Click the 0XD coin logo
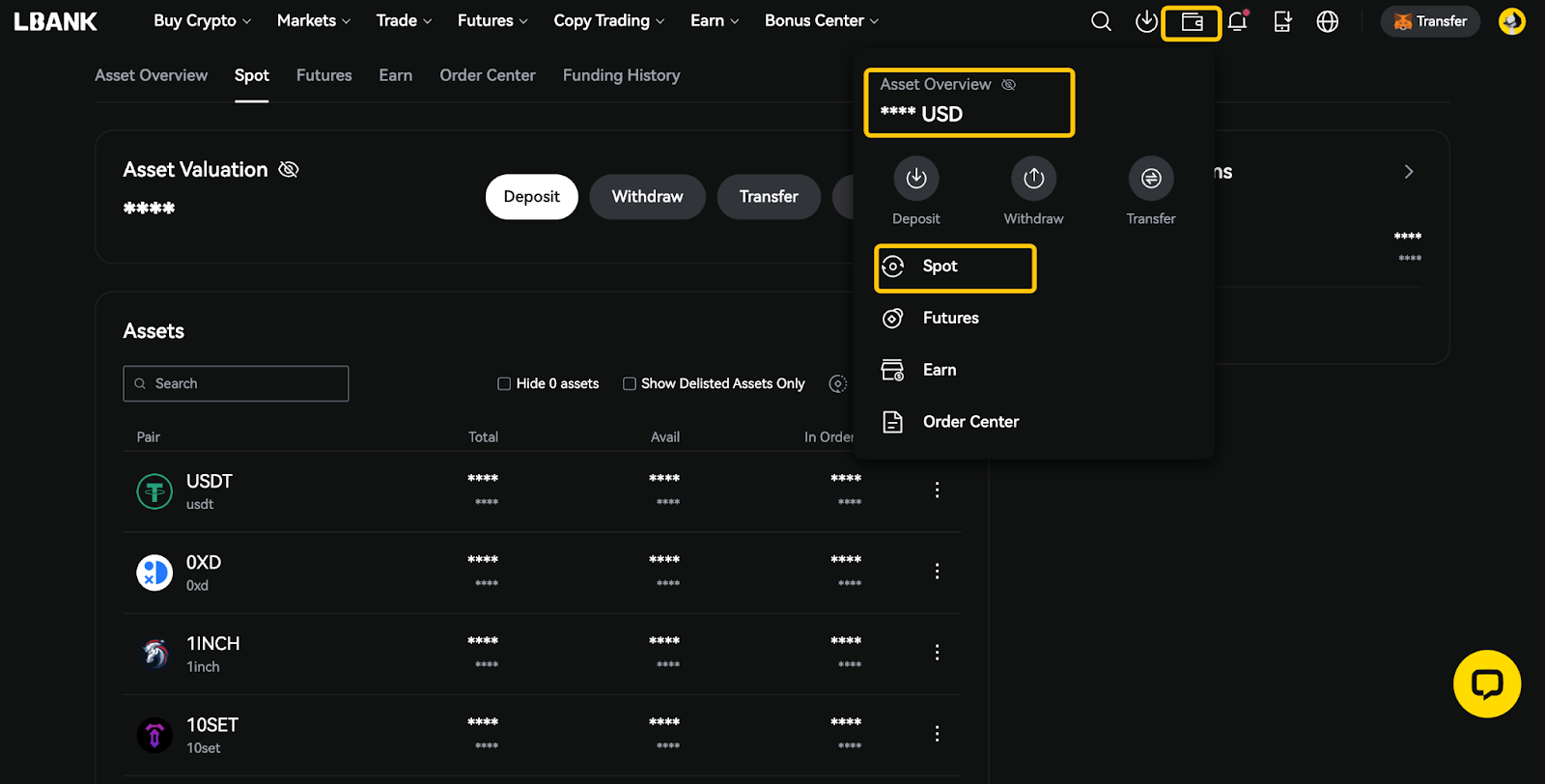 coord(154,573)
